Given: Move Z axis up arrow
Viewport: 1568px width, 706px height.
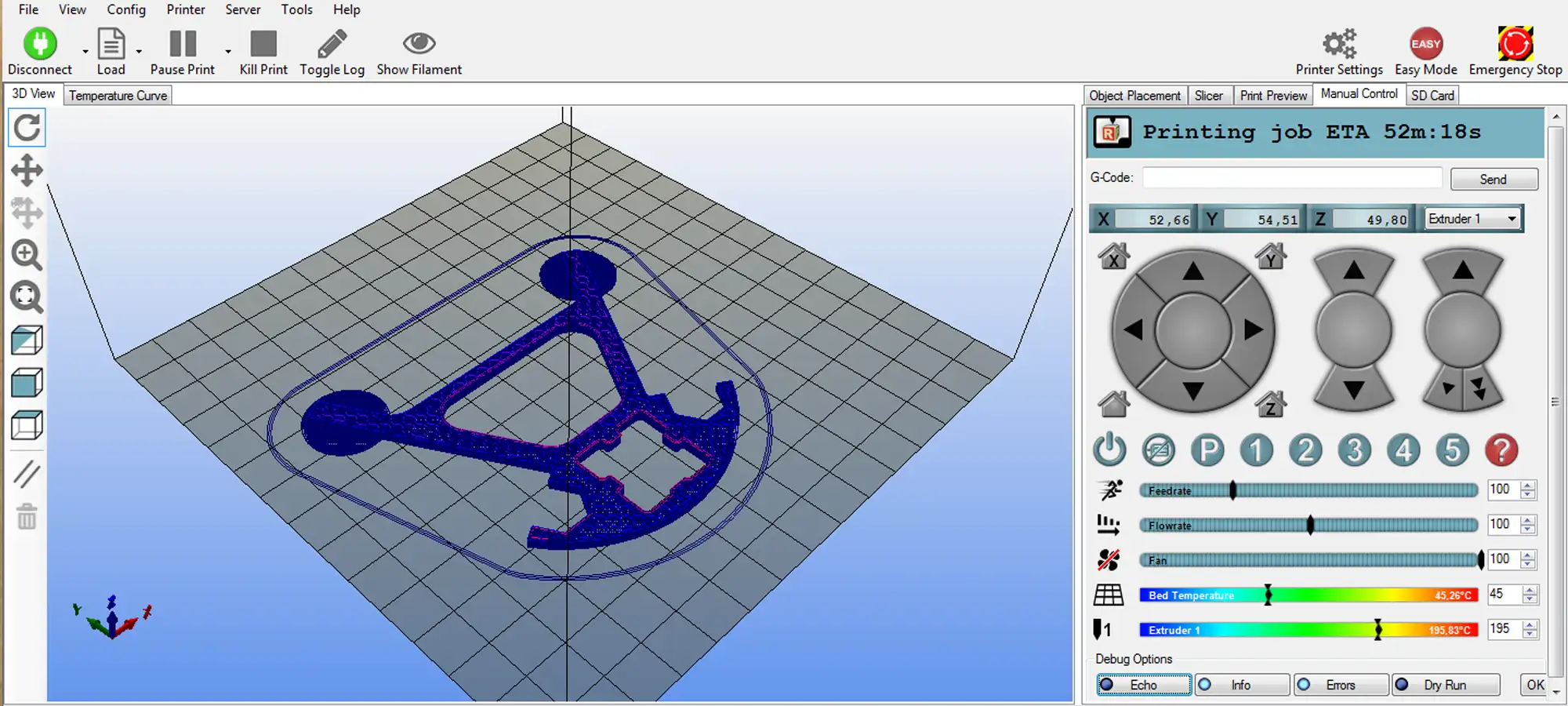Looking at the screenshot, I should [x=1354, y=271].
